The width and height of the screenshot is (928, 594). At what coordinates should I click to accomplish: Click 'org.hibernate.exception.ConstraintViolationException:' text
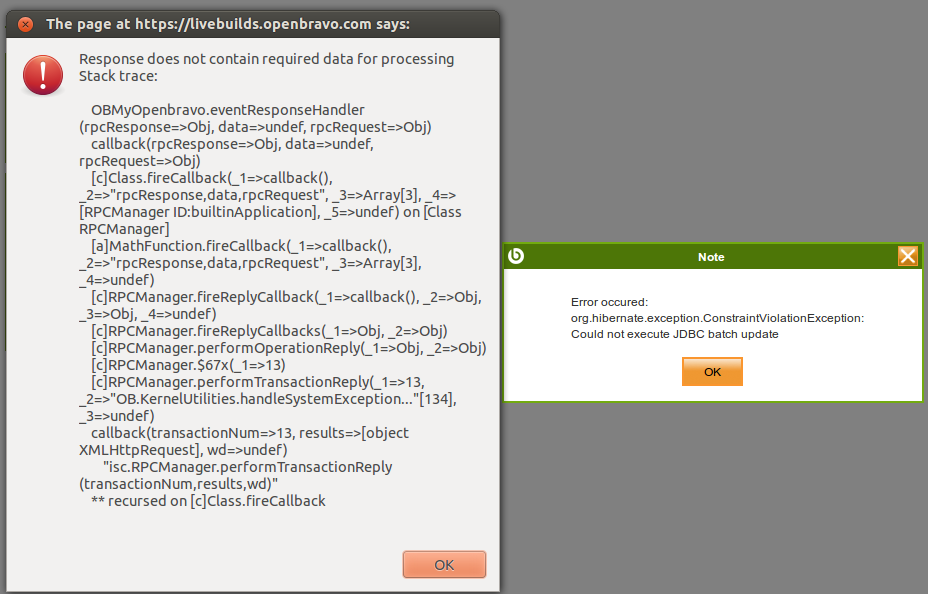pos(717,318)
